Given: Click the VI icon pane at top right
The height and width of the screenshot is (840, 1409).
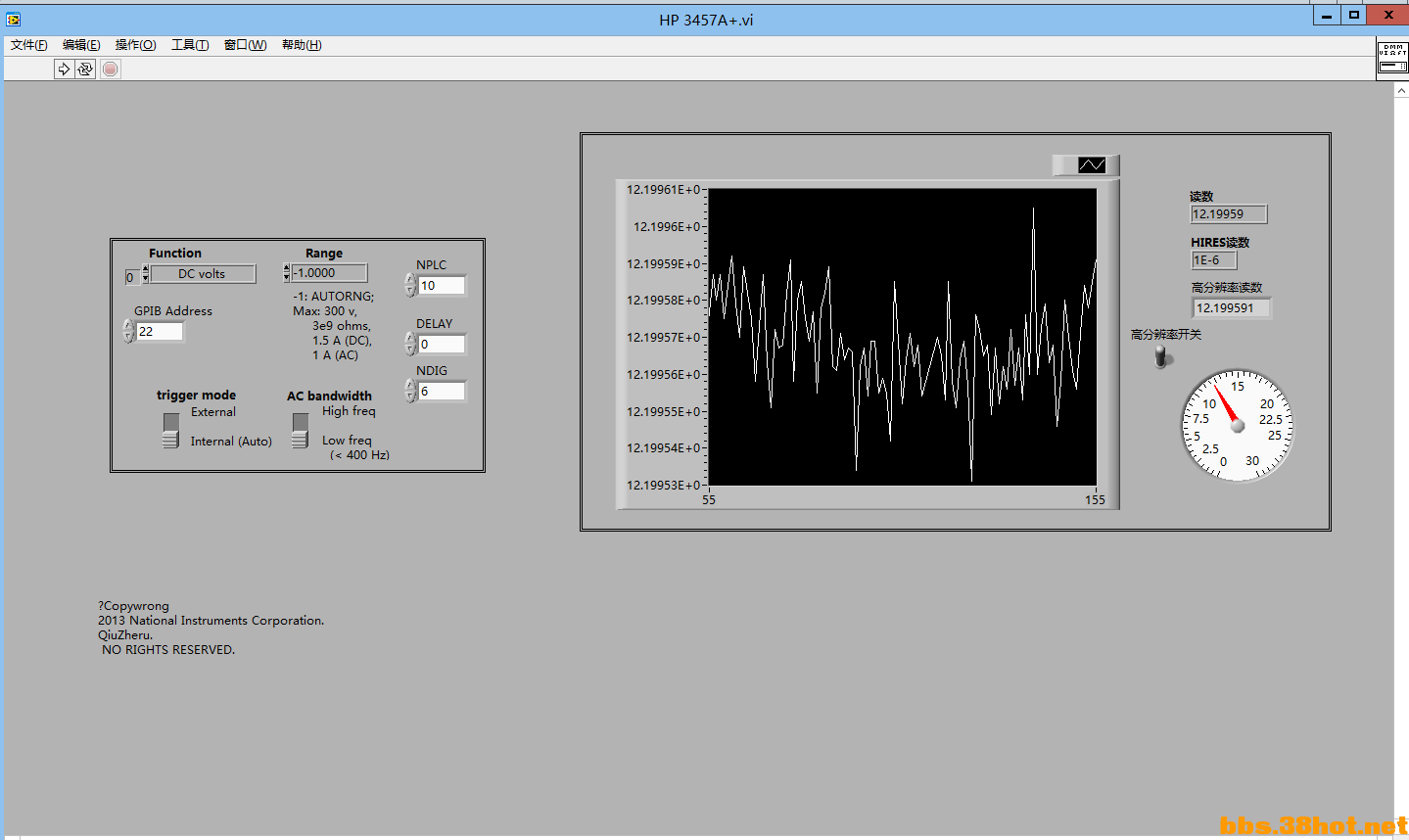Looking at the screenshot, I should point(1392,58).
